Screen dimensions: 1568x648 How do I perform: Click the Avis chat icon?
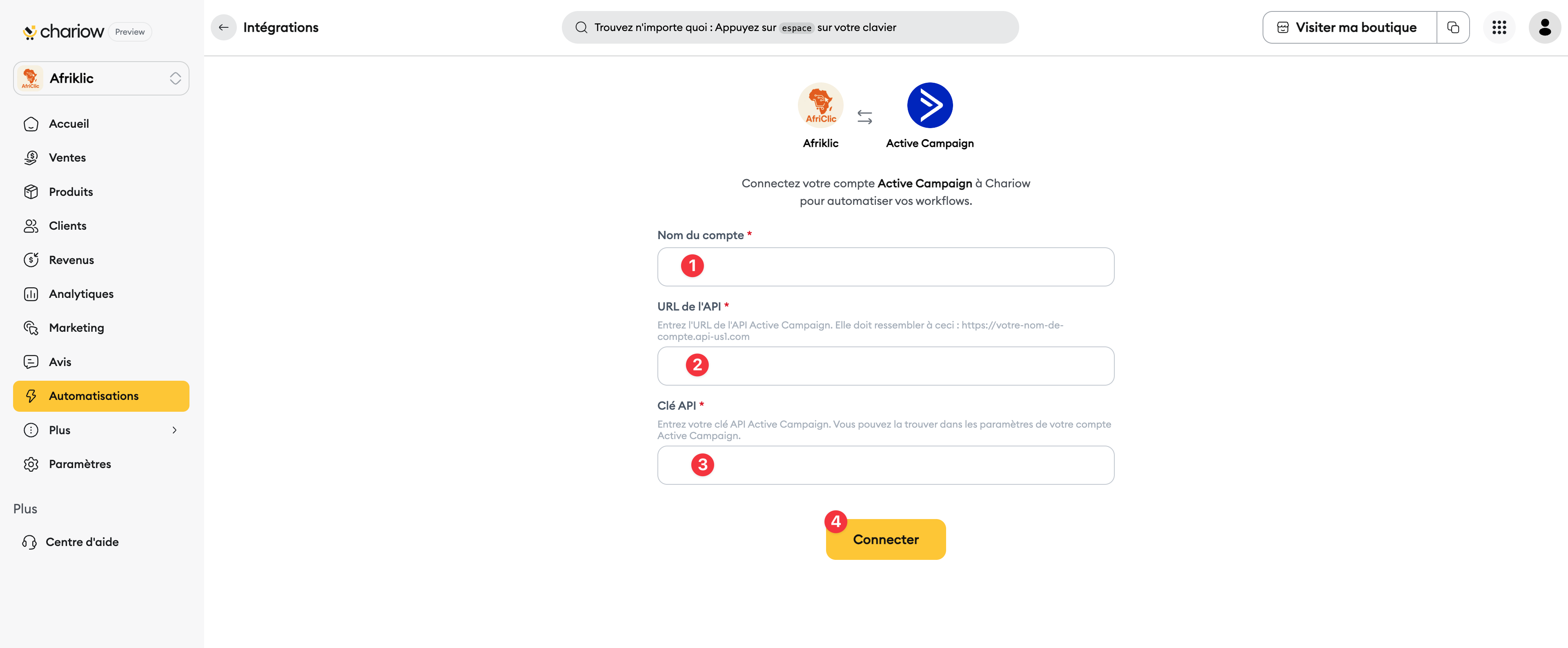(31, 362)
